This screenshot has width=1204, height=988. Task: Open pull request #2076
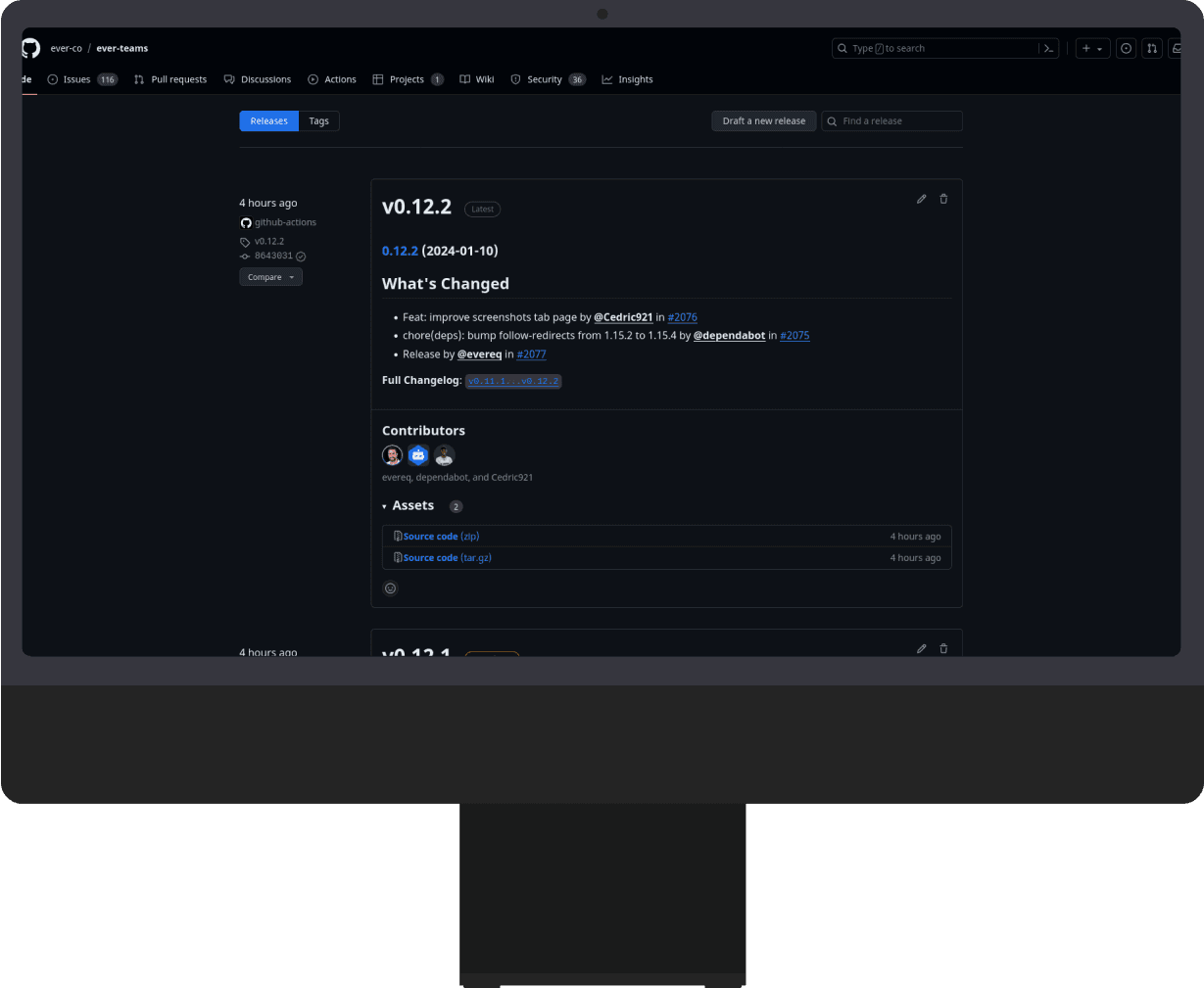(x=683, y=317)
